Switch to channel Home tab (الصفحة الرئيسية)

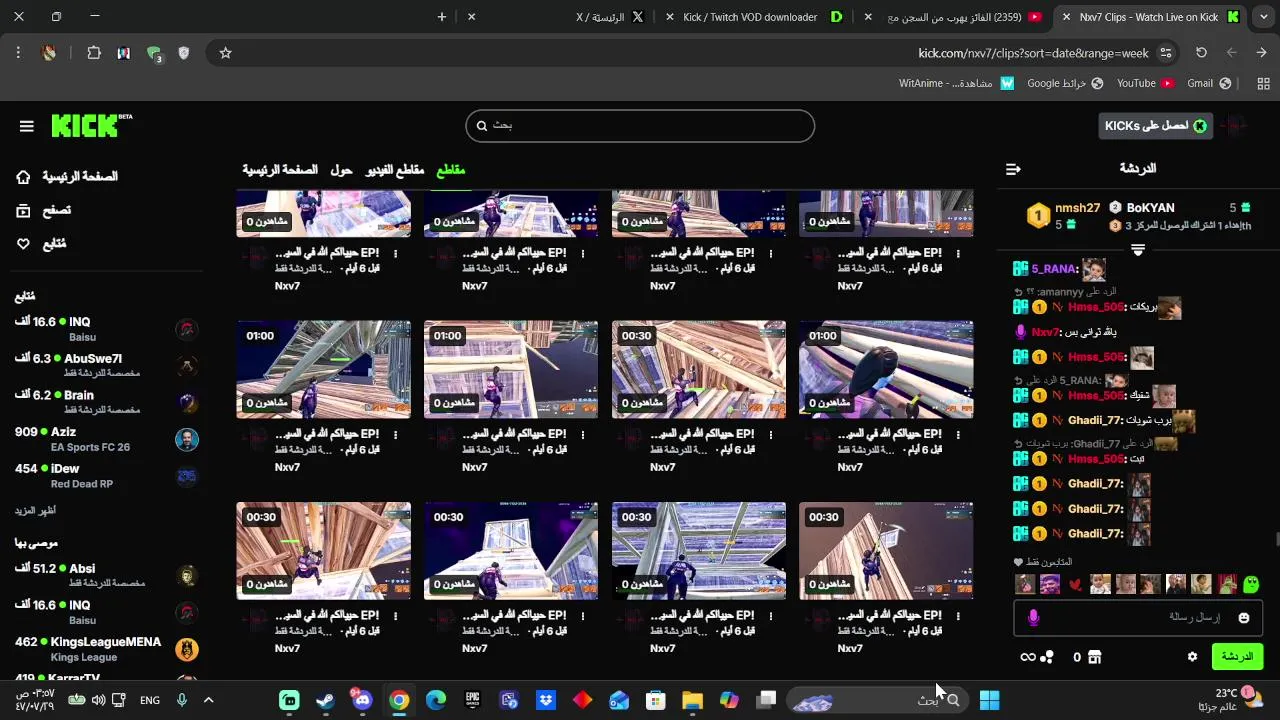tap(280, 170)
